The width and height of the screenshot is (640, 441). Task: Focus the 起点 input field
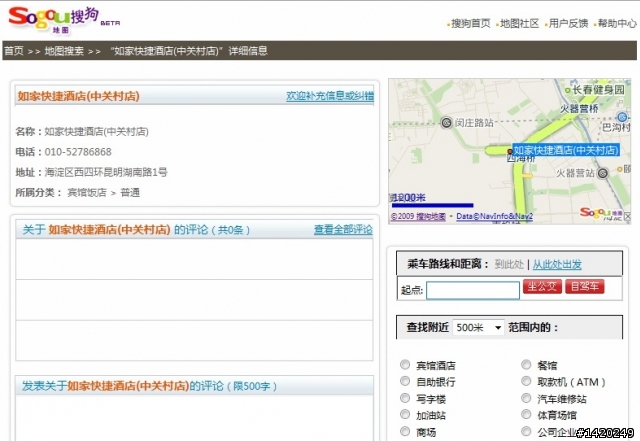click(x=473, y=290)
